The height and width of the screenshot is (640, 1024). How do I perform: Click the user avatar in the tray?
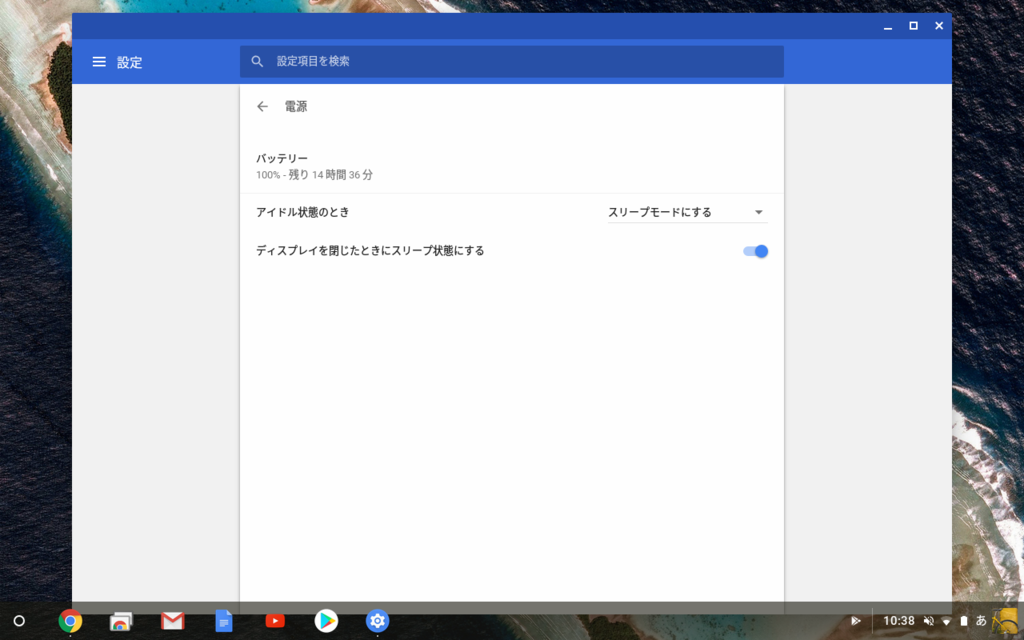click(x=1004, y=620)
